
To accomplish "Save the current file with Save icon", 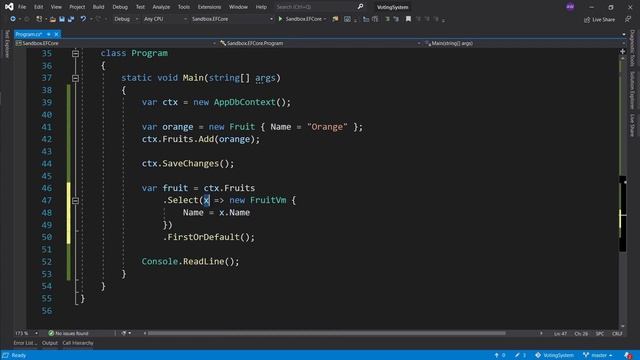I will 62,19.
